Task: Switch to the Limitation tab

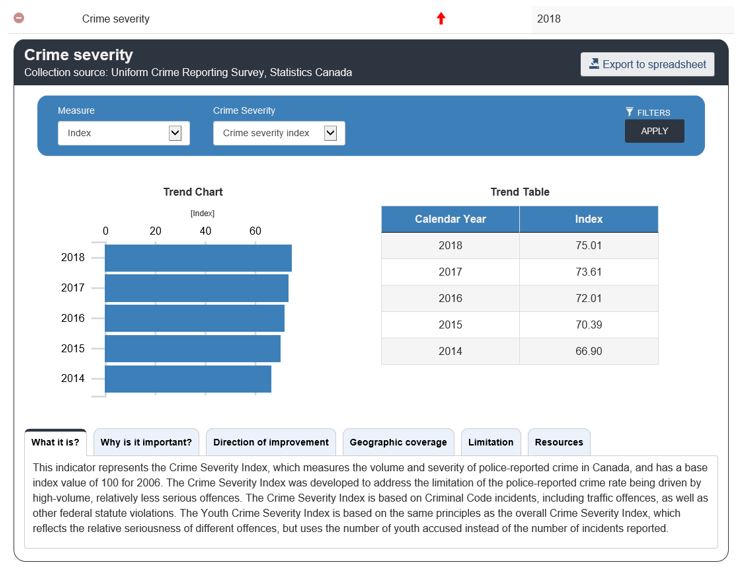Action: (491, 442)
